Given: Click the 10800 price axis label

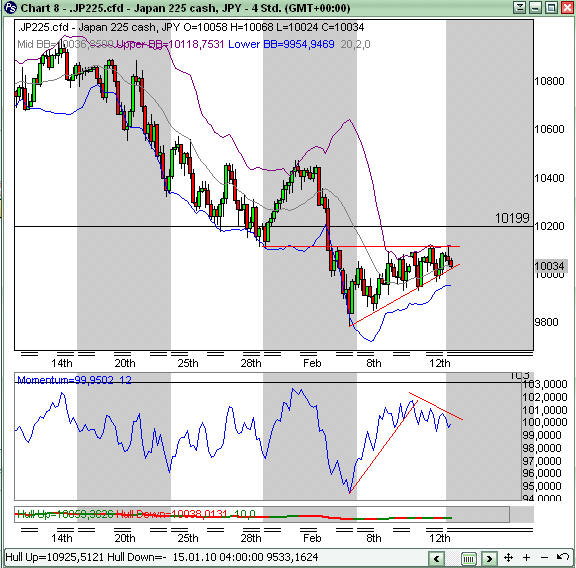Looking at the screenshot, I should pyautogui.click(x=549, y=81).
